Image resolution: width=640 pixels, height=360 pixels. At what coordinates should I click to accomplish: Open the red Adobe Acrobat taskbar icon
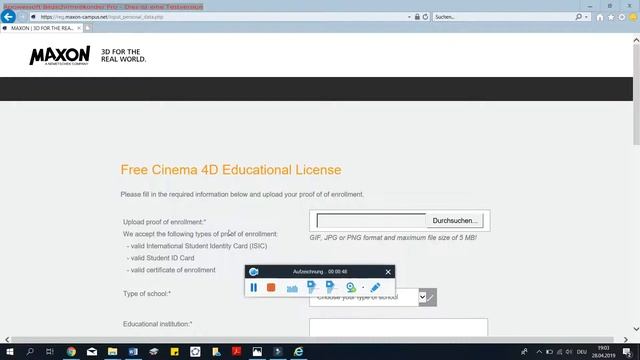[236, 351]
